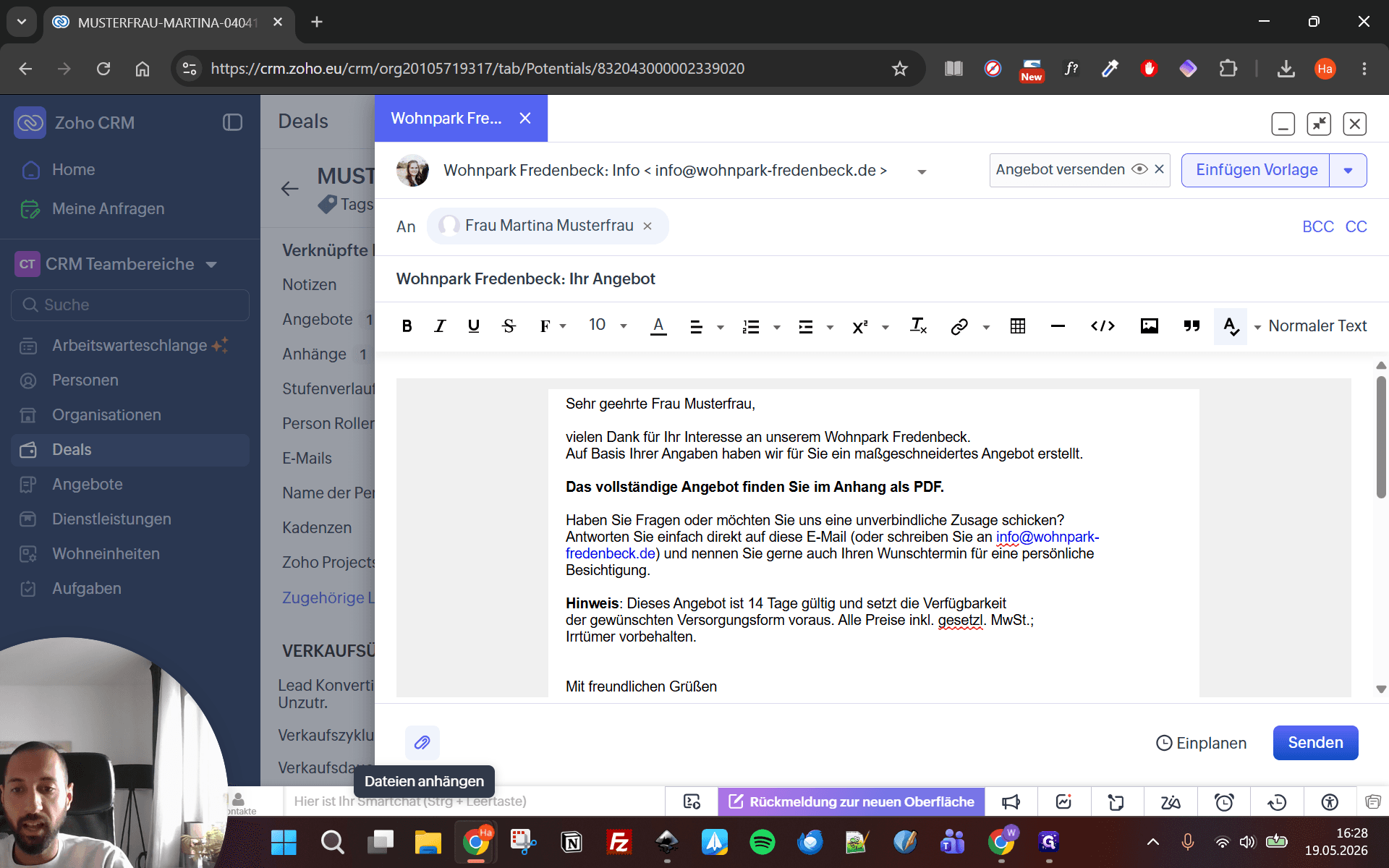Open Home in sidebar
1389x868 pixels.
[73, 169]
